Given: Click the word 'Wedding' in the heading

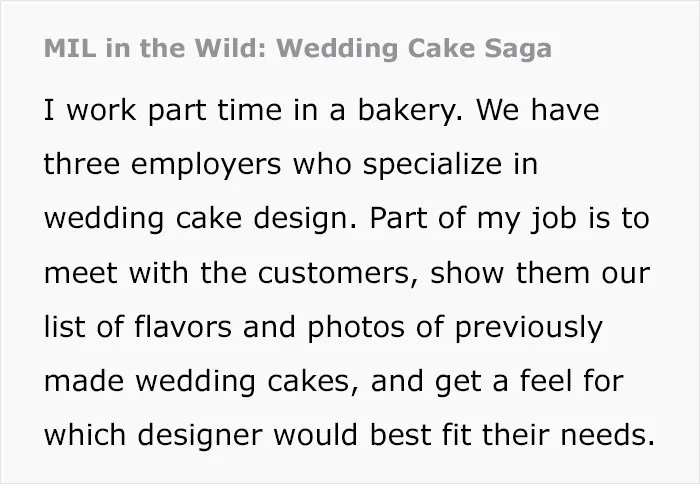Looking at the screenshot, I should 337,48.
